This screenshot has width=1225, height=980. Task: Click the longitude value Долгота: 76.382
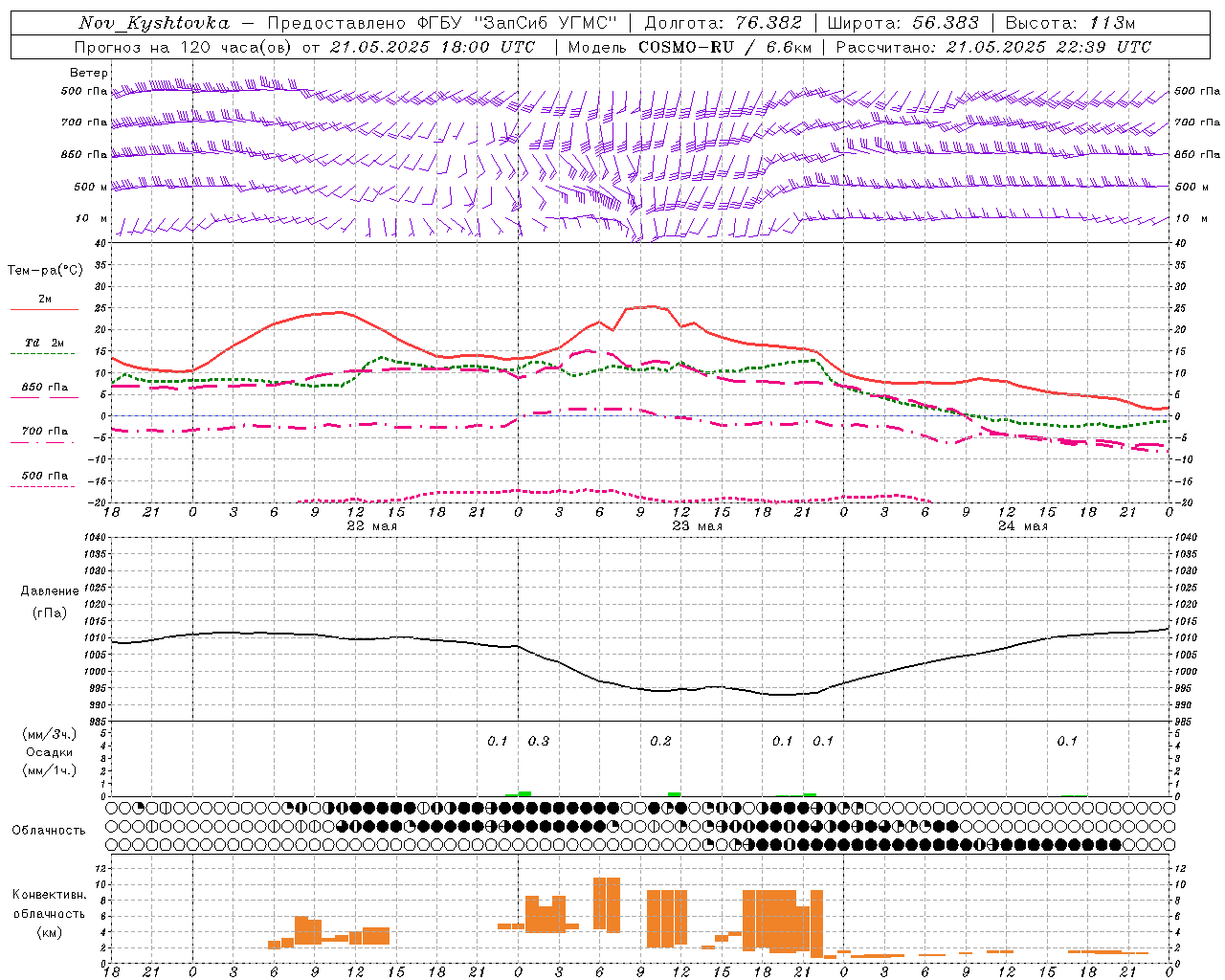pos(723,23)
